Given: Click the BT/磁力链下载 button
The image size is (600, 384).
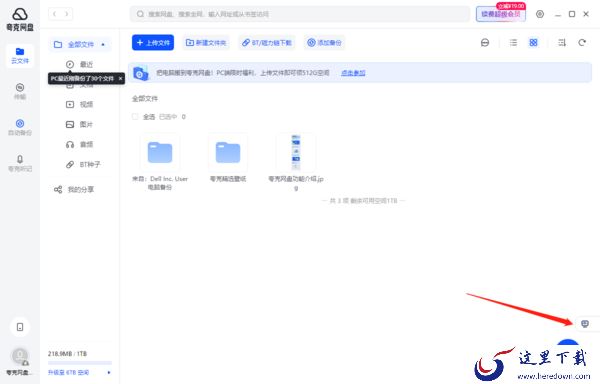Looking at the screenshot, I should click(x=267, y=42).
